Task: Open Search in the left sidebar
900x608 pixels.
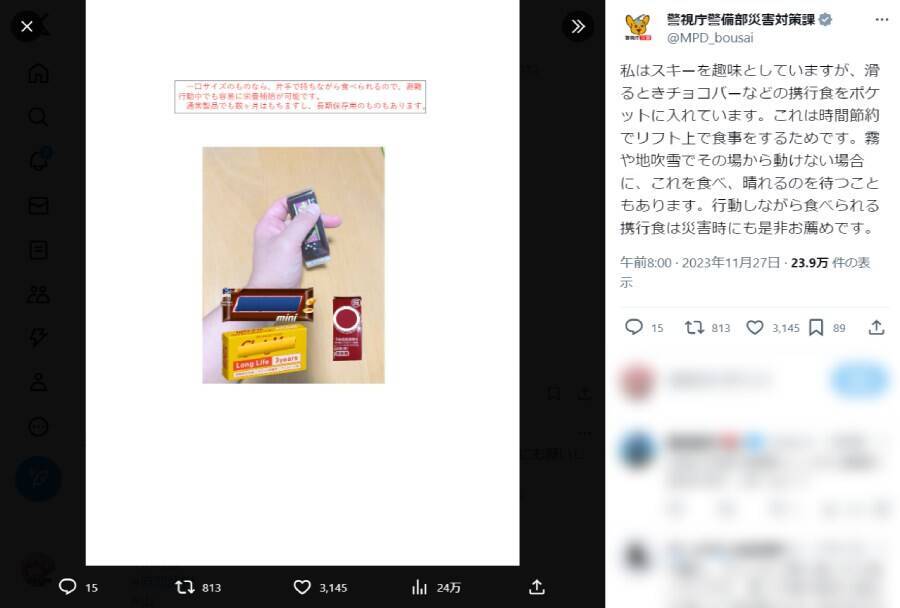Action: coord(38,117)
